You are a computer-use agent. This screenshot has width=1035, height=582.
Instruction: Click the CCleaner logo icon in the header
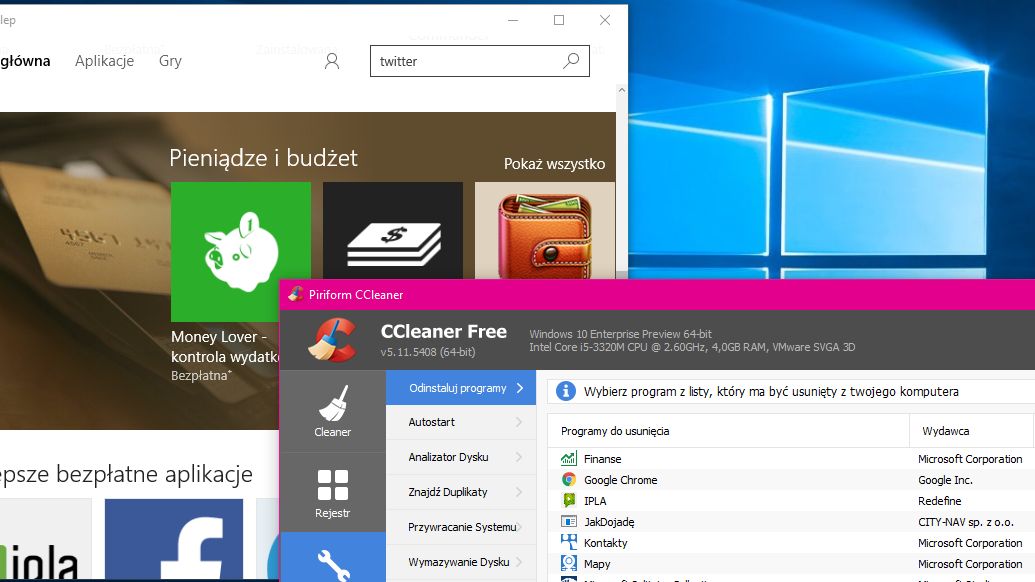pyautogui.click(x=333, y=340)
